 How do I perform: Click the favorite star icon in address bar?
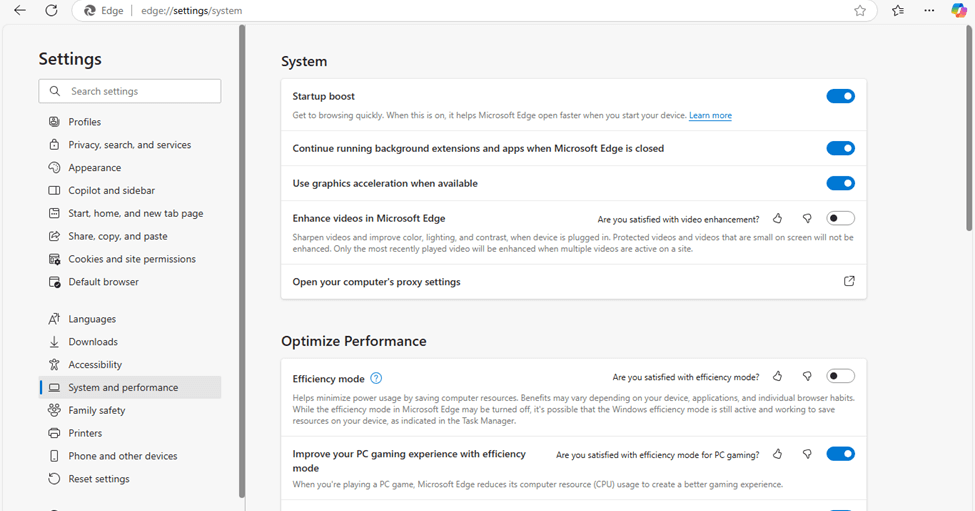[x=860, y=11]
